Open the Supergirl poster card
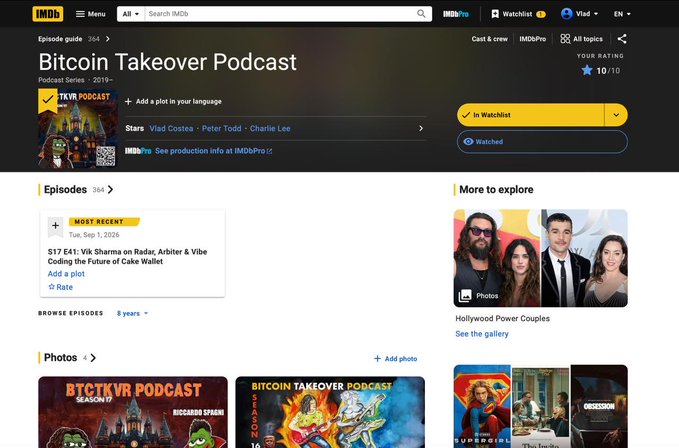Screen dimensions: 679x448 482,406
